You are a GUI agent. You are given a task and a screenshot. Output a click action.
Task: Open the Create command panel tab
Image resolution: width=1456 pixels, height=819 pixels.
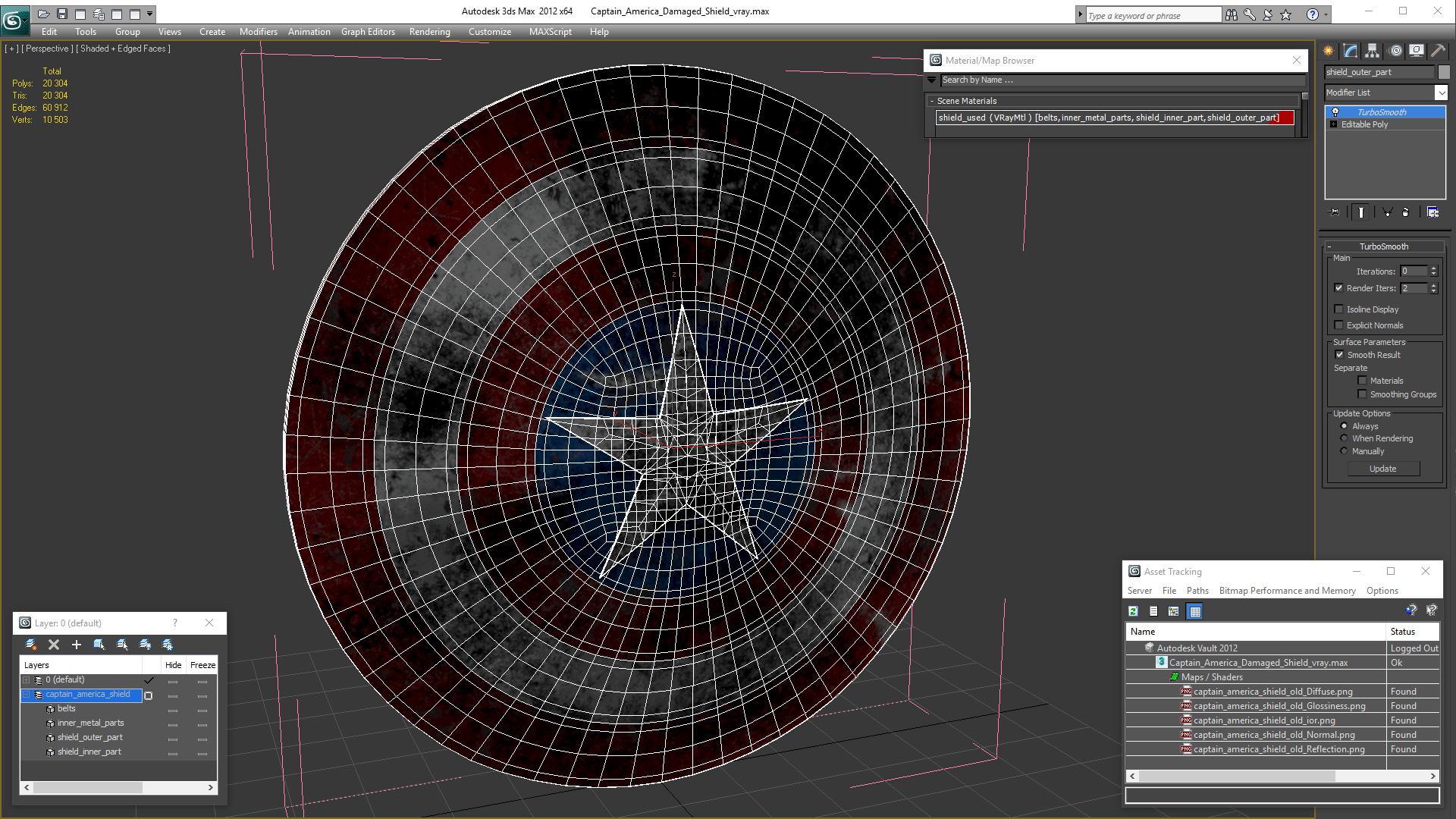[x=1329, y=51]
